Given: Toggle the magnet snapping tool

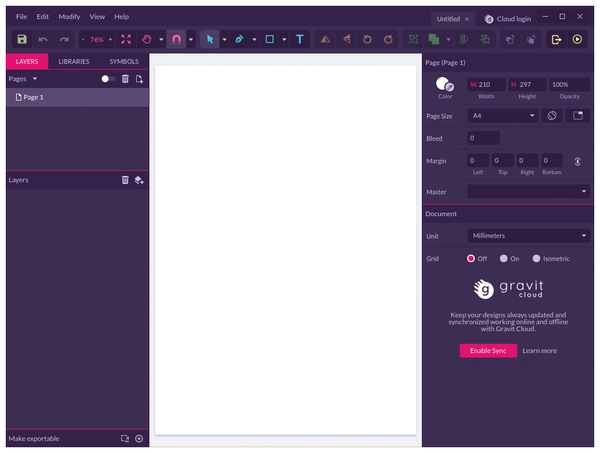Looking at the screenshot, I should (x=176, y=39).
